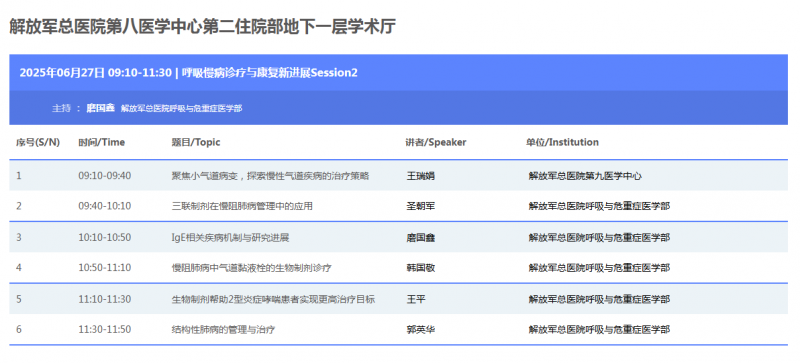Click serial number 1 in the 09:10-09:40 row

coord(19,176)
